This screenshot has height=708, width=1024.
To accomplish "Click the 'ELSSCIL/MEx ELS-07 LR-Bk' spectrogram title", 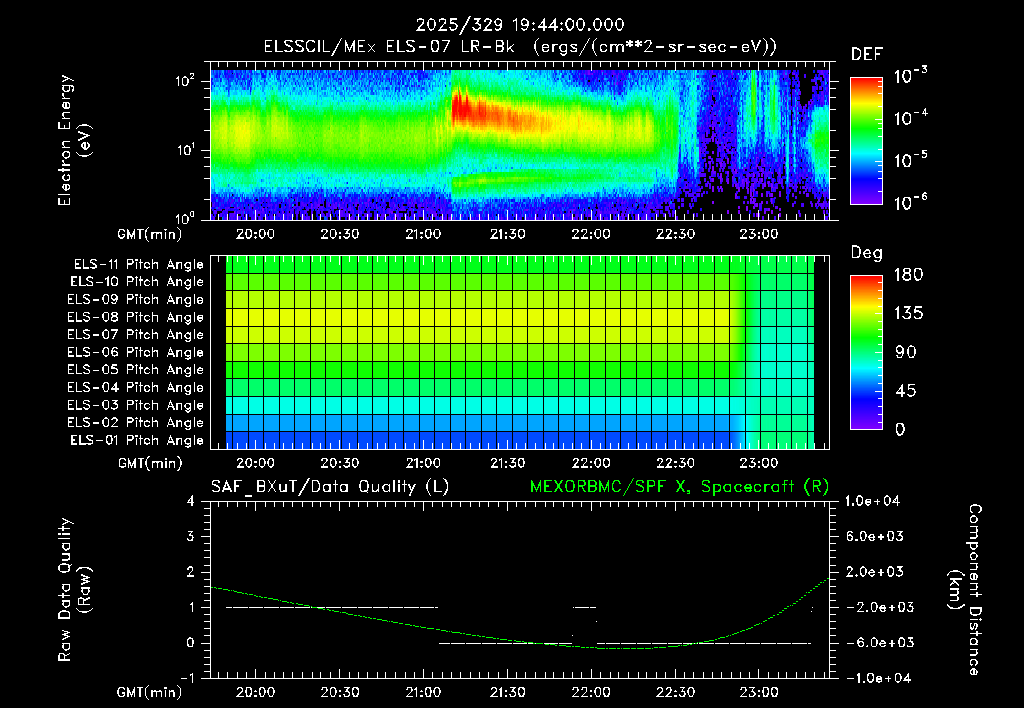I will (x=389, y=46).
